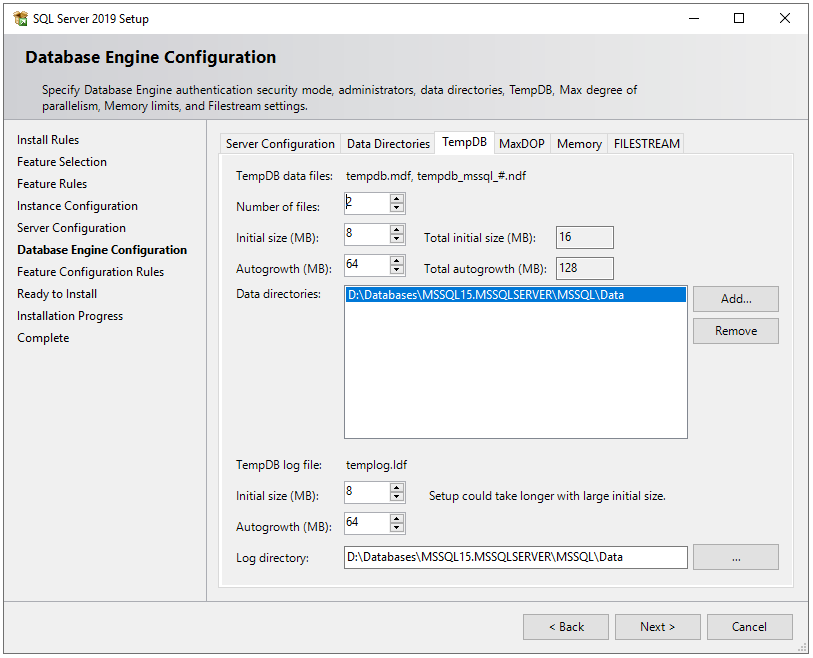This screenshot has height=658, width=813.
Task: Decrease log file Autogrowth down arrow
Action: click(397, 528)
